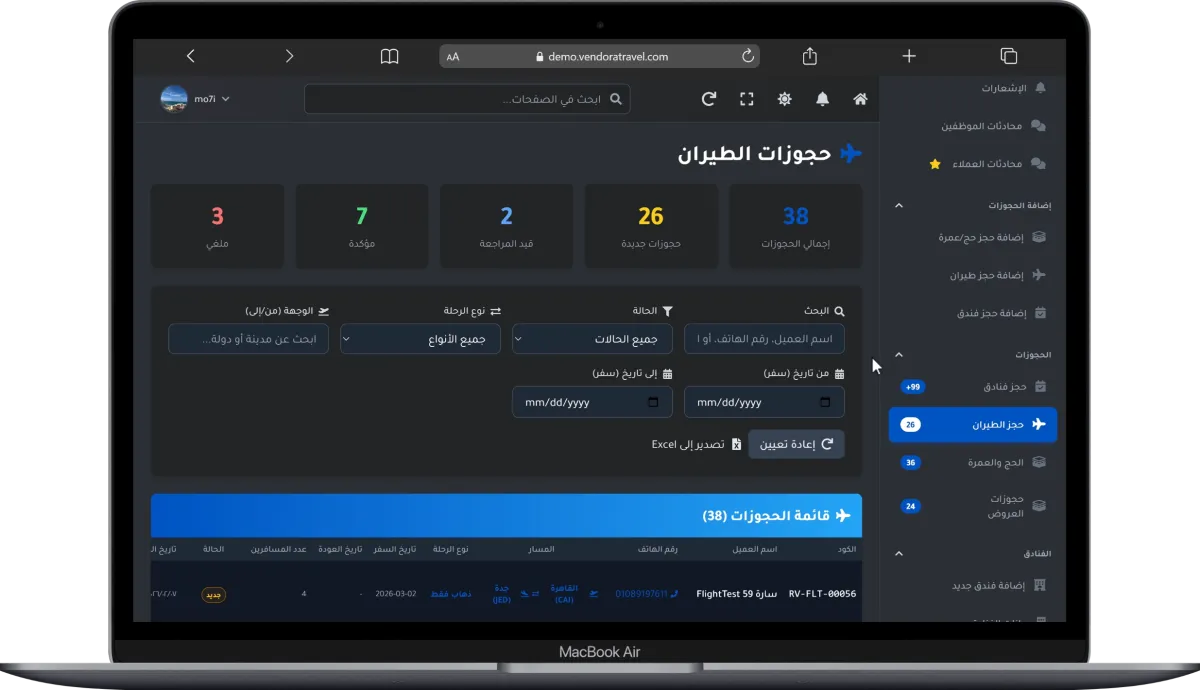Open the gear settings icon in header
The height and width of the screenshot is (690, 1200).
(x=785, y=99)
